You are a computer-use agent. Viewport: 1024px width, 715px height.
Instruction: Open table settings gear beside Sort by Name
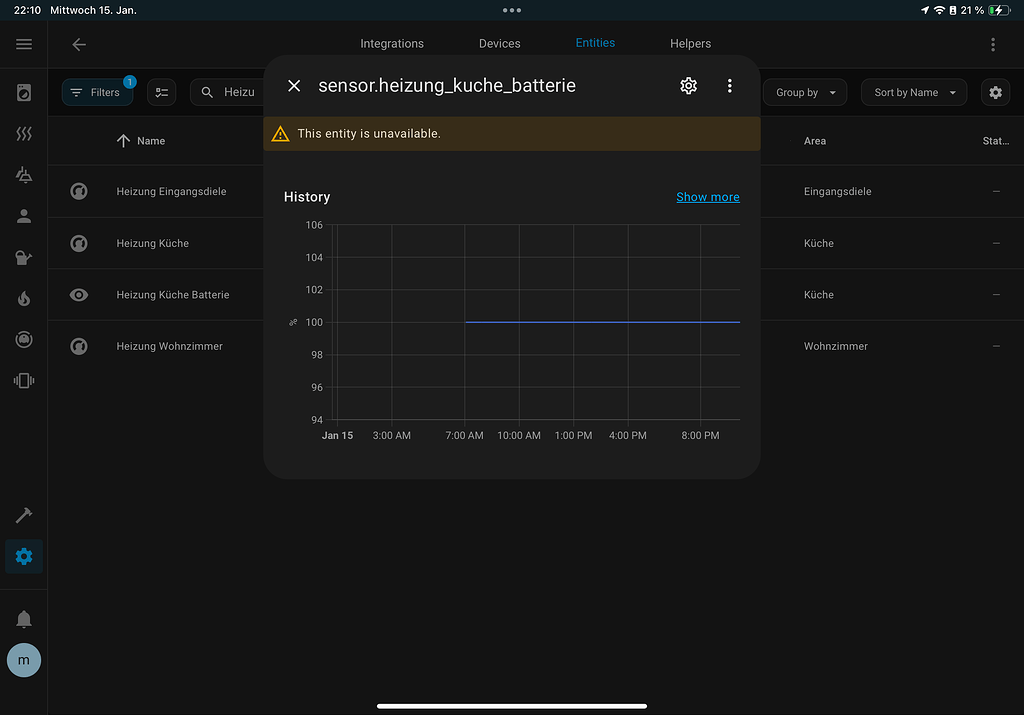click(x=995, y=92)
